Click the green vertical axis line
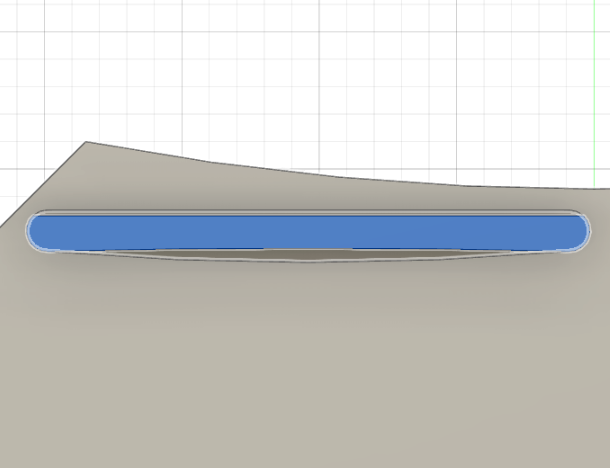 594,93
